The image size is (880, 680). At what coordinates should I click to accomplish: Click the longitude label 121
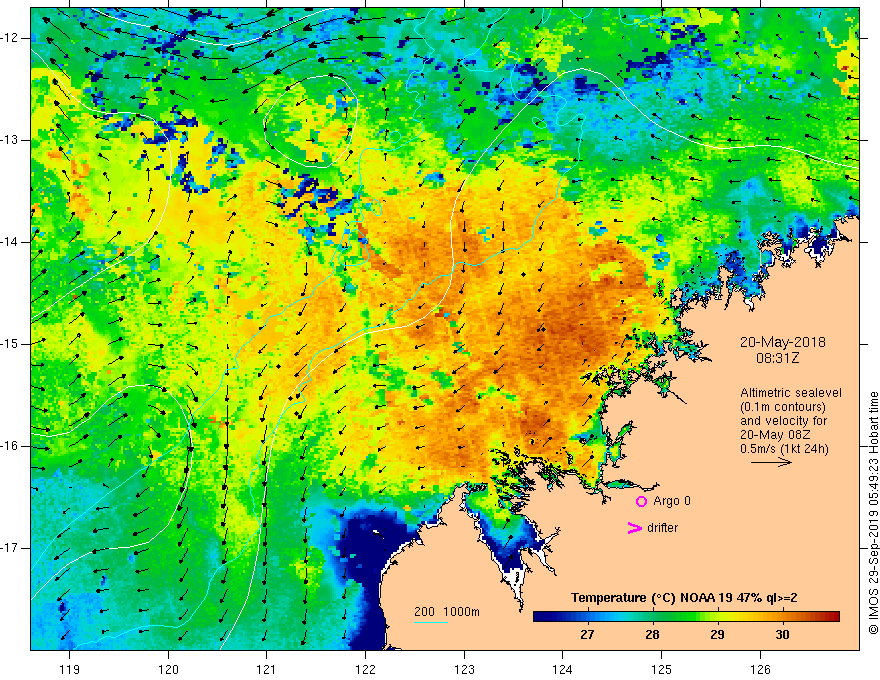point(267,670)
